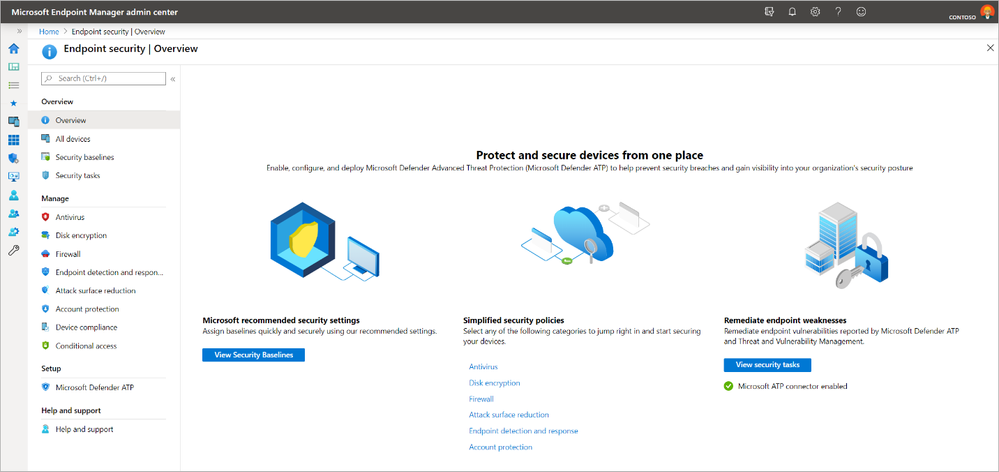The image size is (999, 472).
Task: Click the View Security Baselines button
Action: [x=254, y=355]
